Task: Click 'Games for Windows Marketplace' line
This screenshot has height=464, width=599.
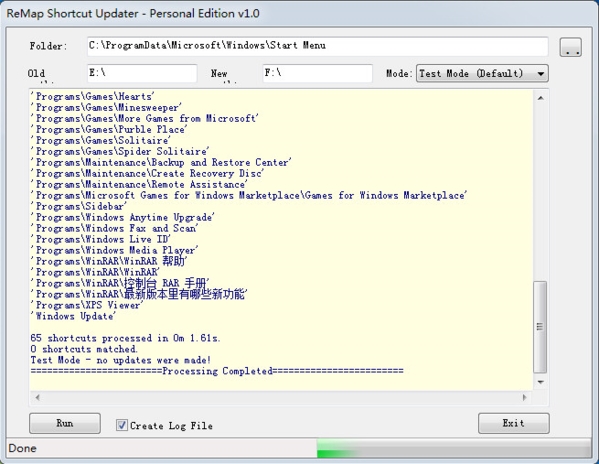Action: click(249, 196)
